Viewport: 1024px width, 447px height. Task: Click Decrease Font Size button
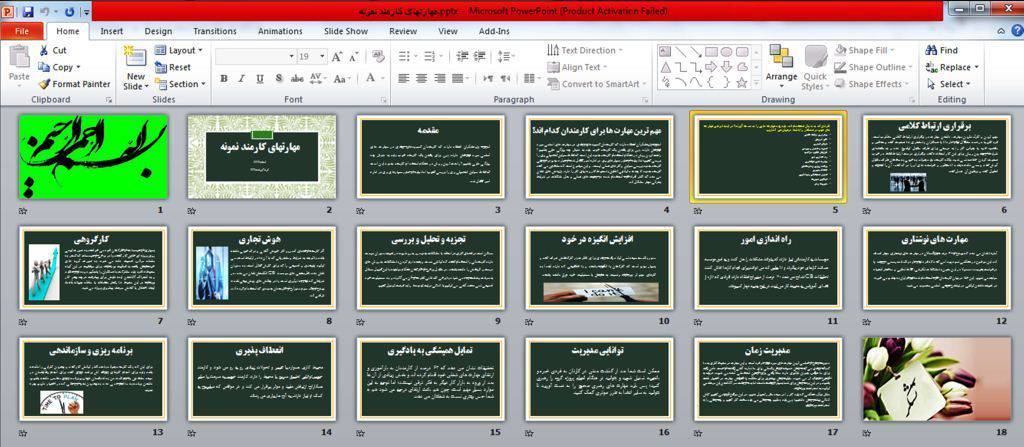(355, 57)
